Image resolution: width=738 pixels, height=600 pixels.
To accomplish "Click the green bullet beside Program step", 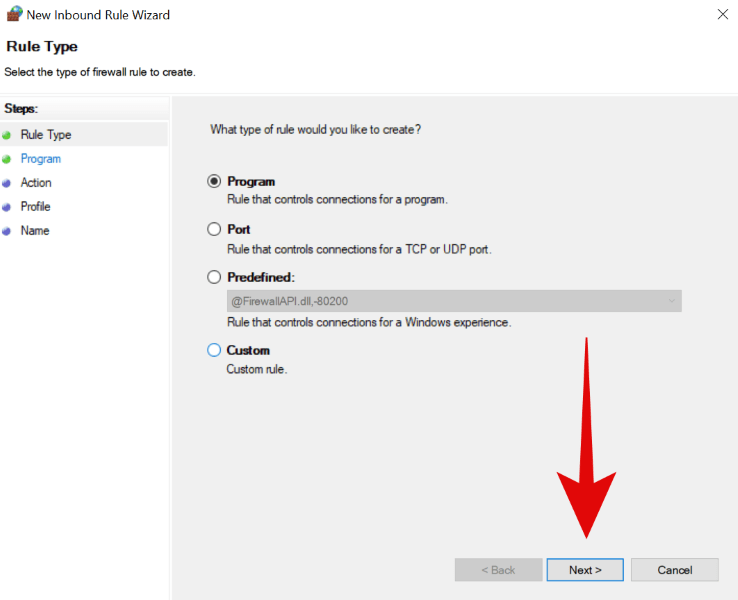I will [6, 159].
